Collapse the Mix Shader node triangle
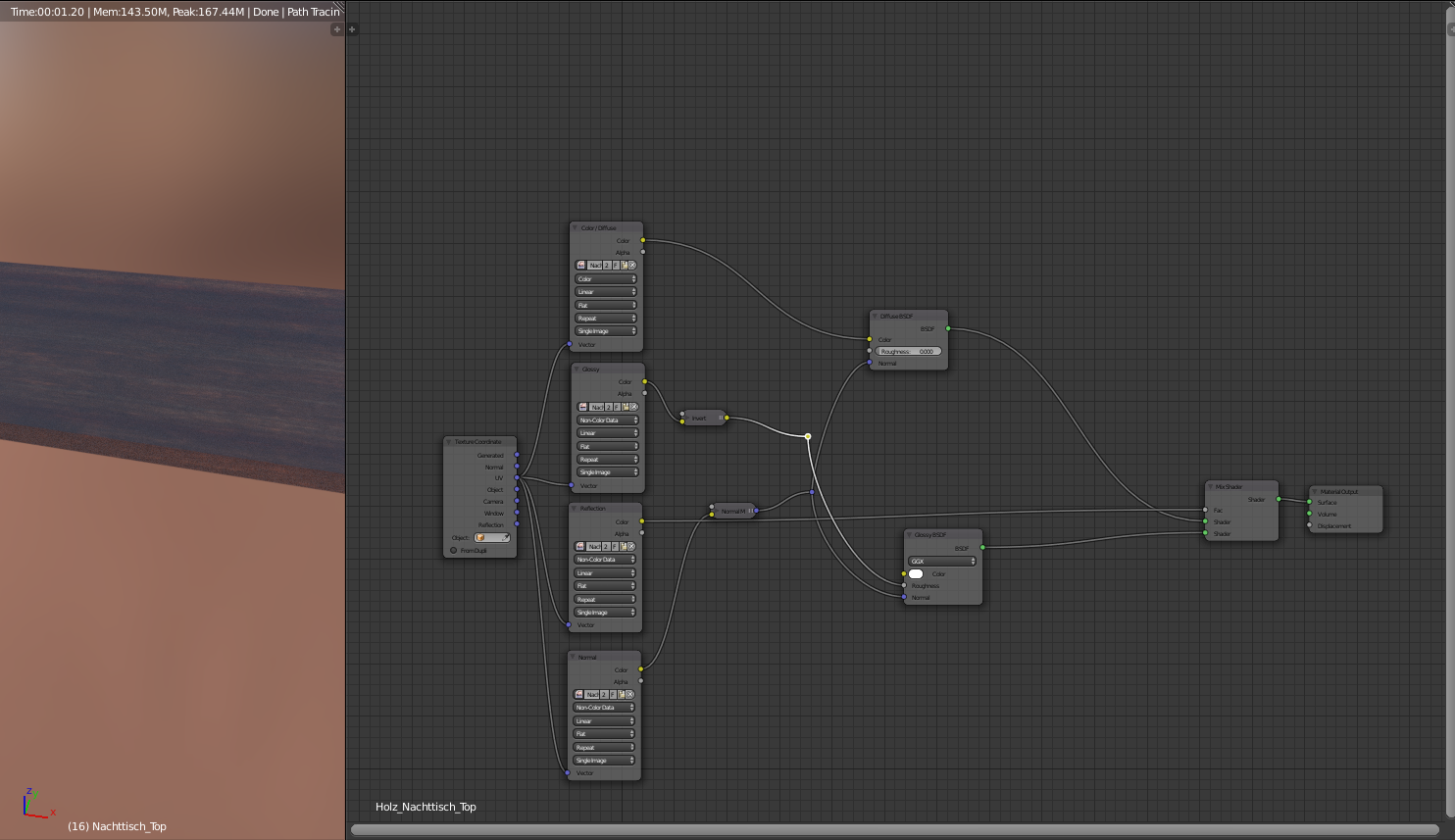The width and height of the screenshot is (1455, 840). (x=1211, y=487)
